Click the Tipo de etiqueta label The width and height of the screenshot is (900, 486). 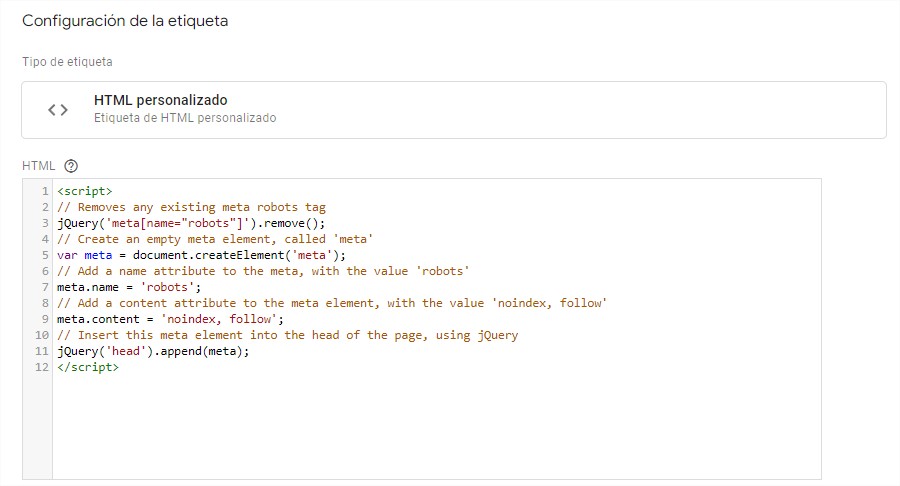pyautogui.click(x=67, y=62)
